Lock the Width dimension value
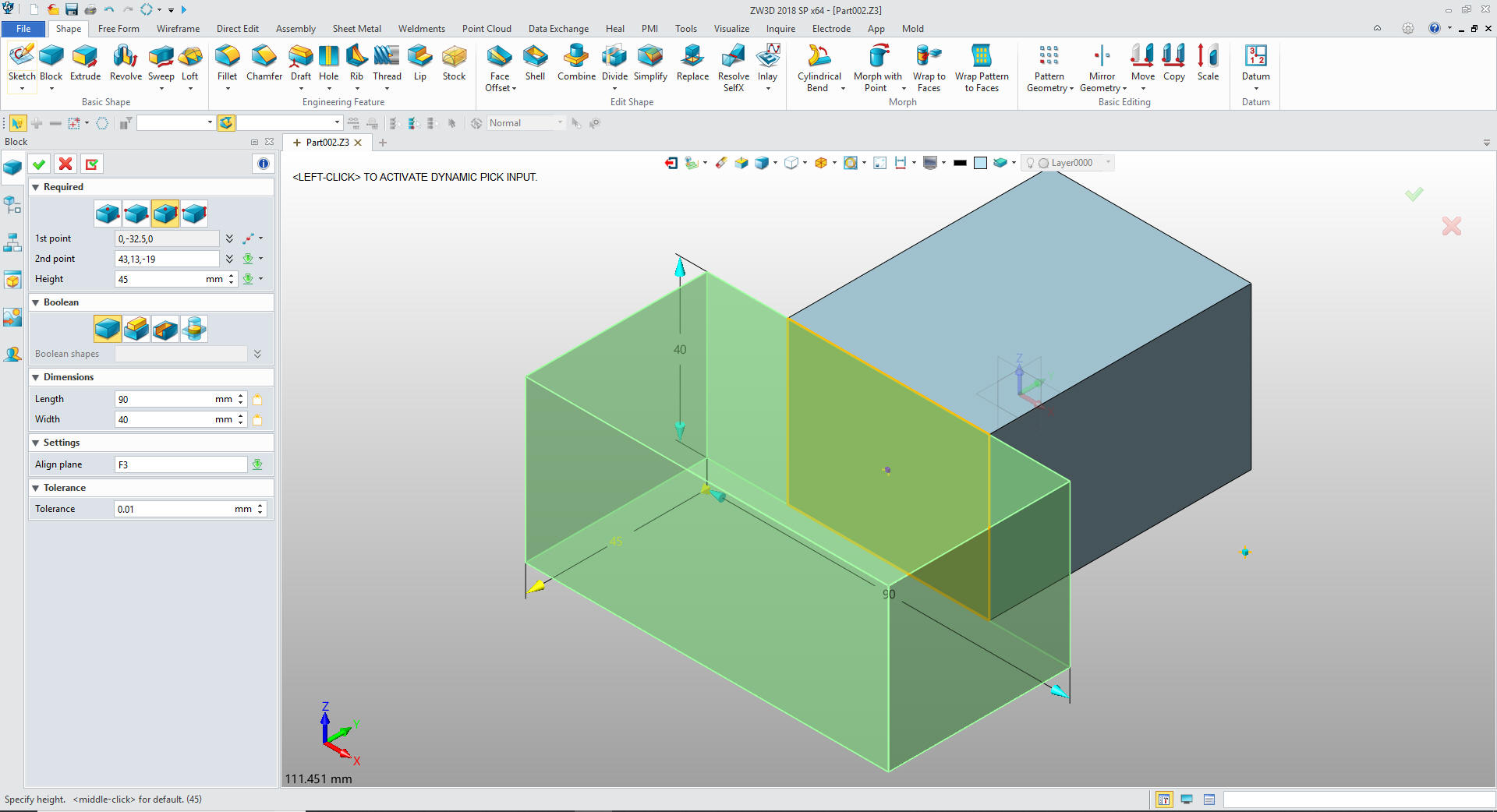The height and width of the screenshot is (812, 1497). click(x=257, y=420)
